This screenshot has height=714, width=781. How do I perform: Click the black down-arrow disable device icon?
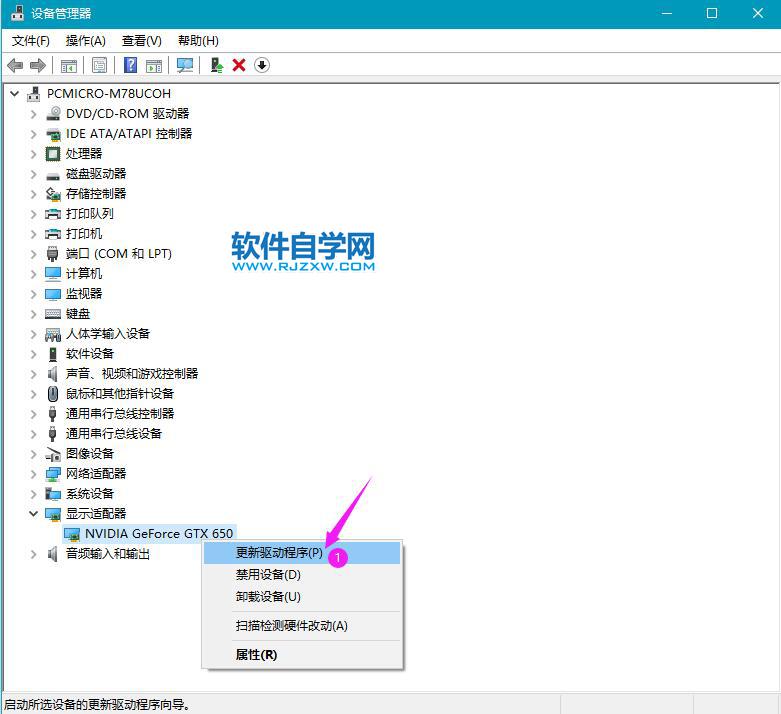click(x=262, y=65)
